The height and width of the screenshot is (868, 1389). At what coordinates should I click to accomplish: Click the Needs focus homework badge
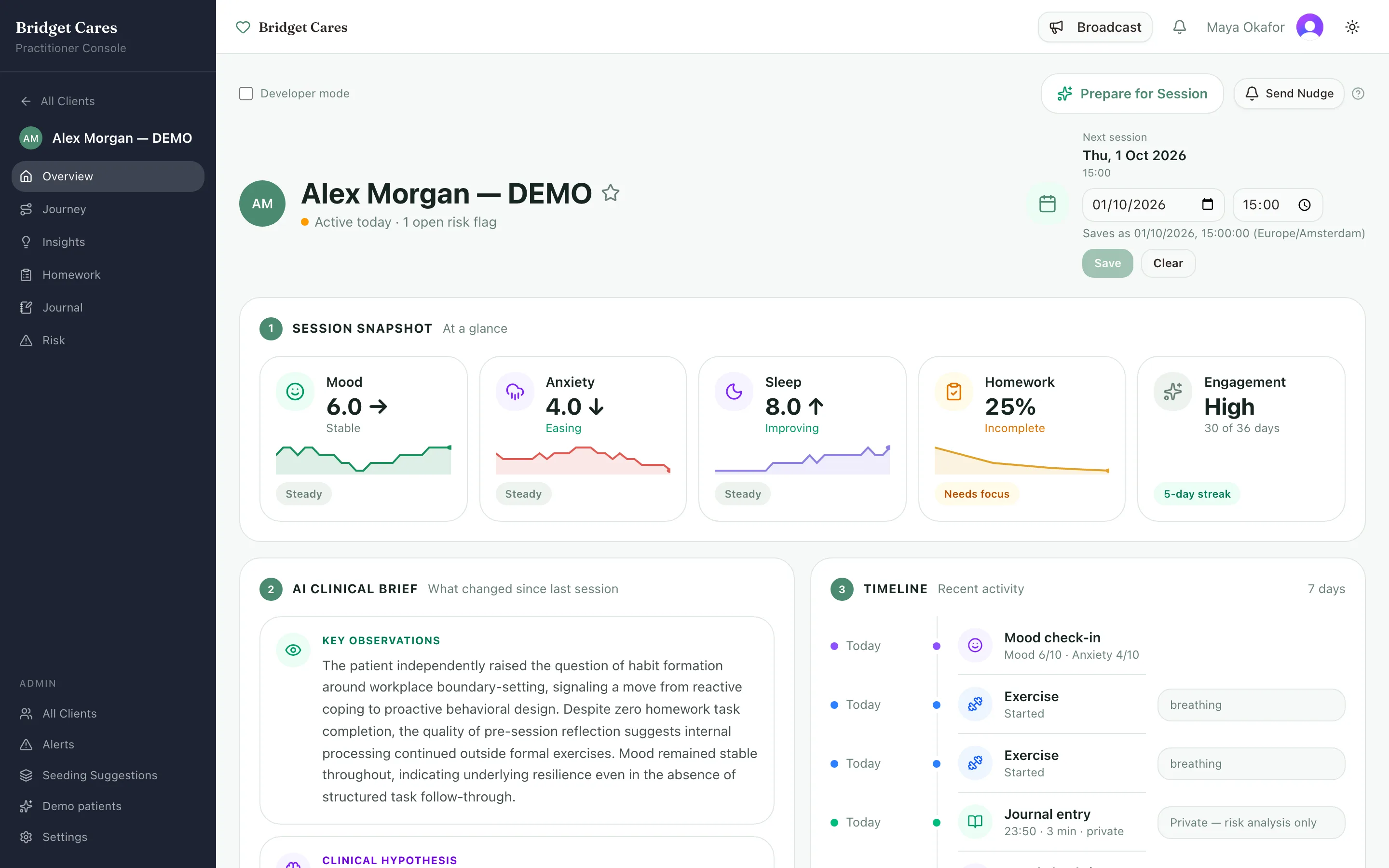pos(976,494)
